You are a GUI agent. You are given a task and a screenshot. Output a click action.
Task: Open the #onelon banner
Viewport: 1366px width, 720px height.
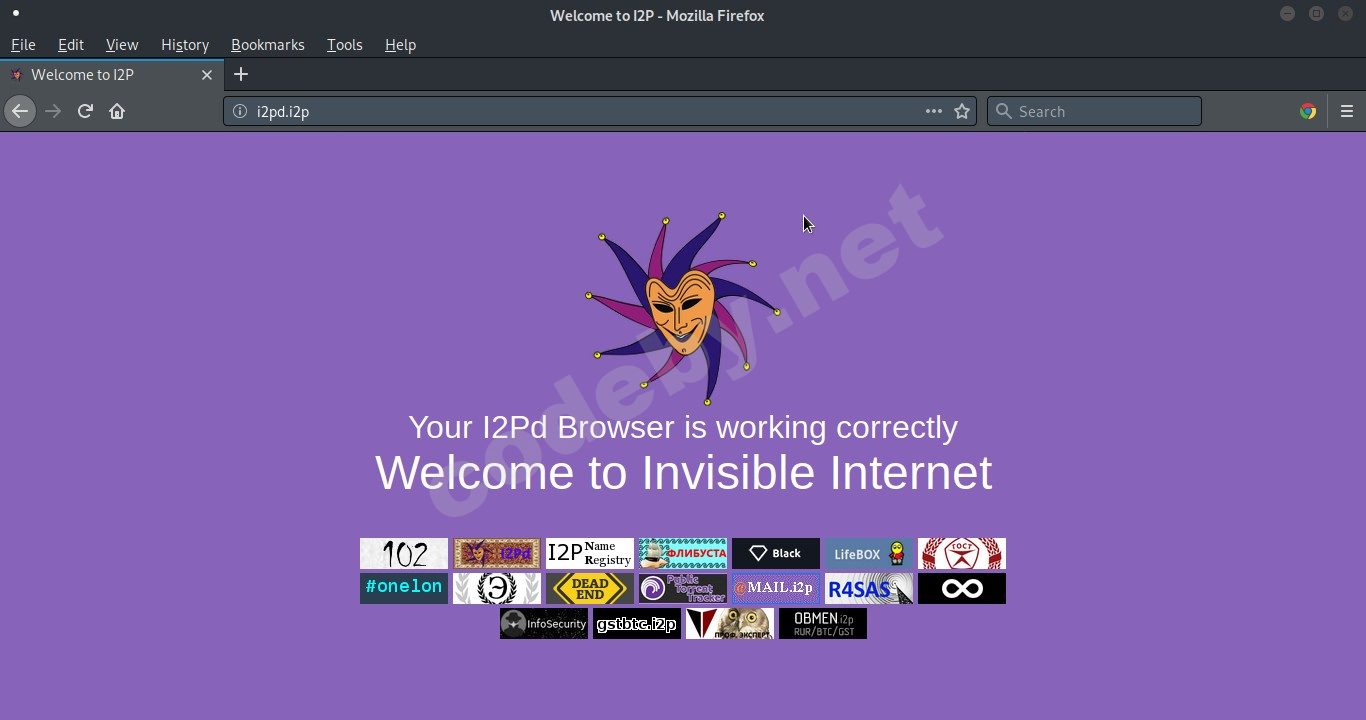pos(404,588)
